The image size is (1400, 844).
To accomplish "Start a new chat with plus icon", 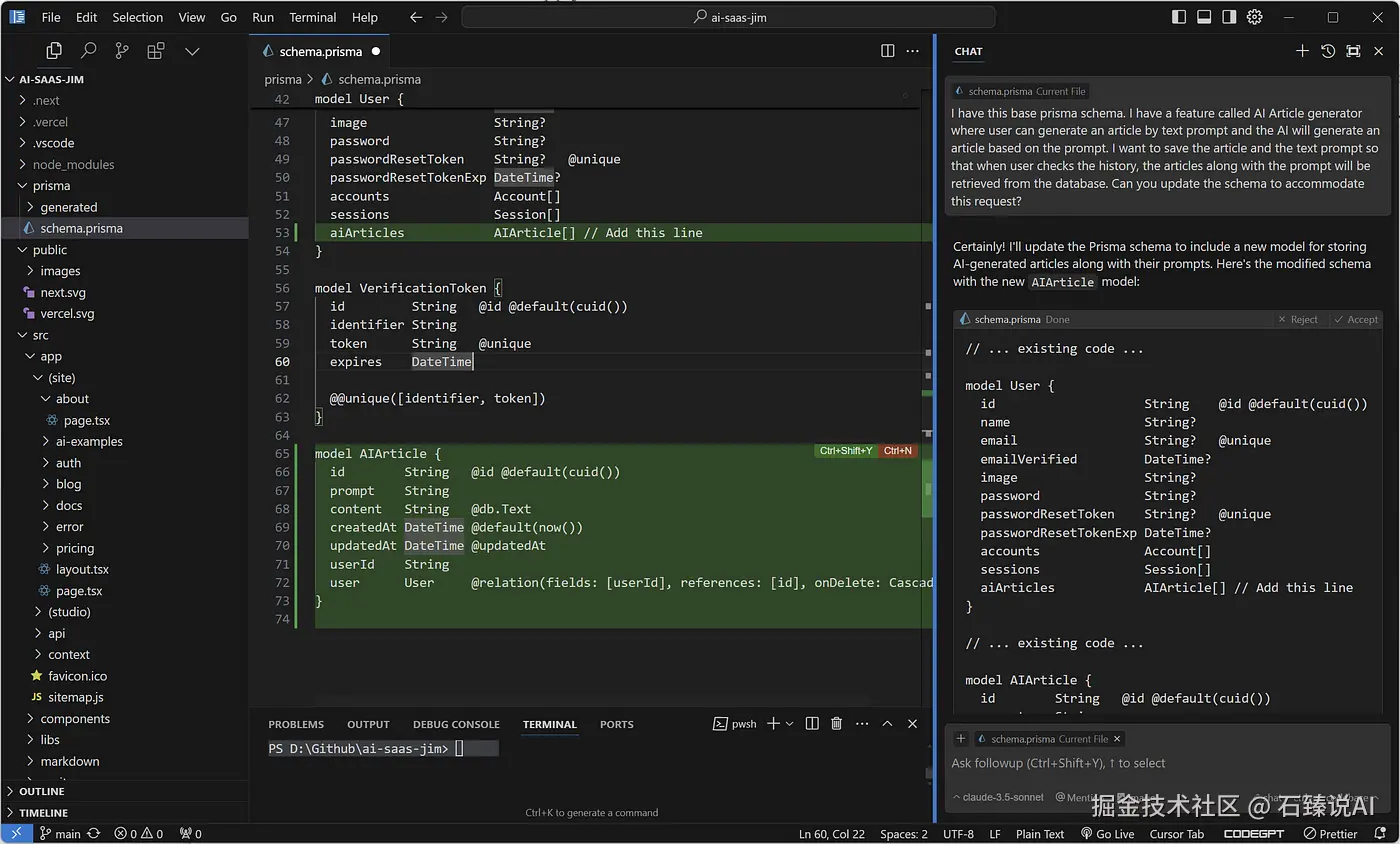I will (x=1302, y=51).
